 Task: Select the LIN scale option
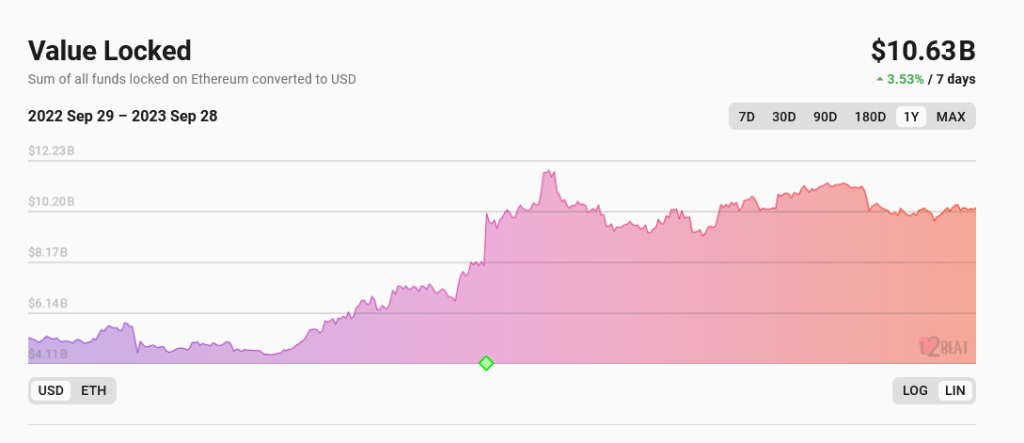tap(955, 391)
